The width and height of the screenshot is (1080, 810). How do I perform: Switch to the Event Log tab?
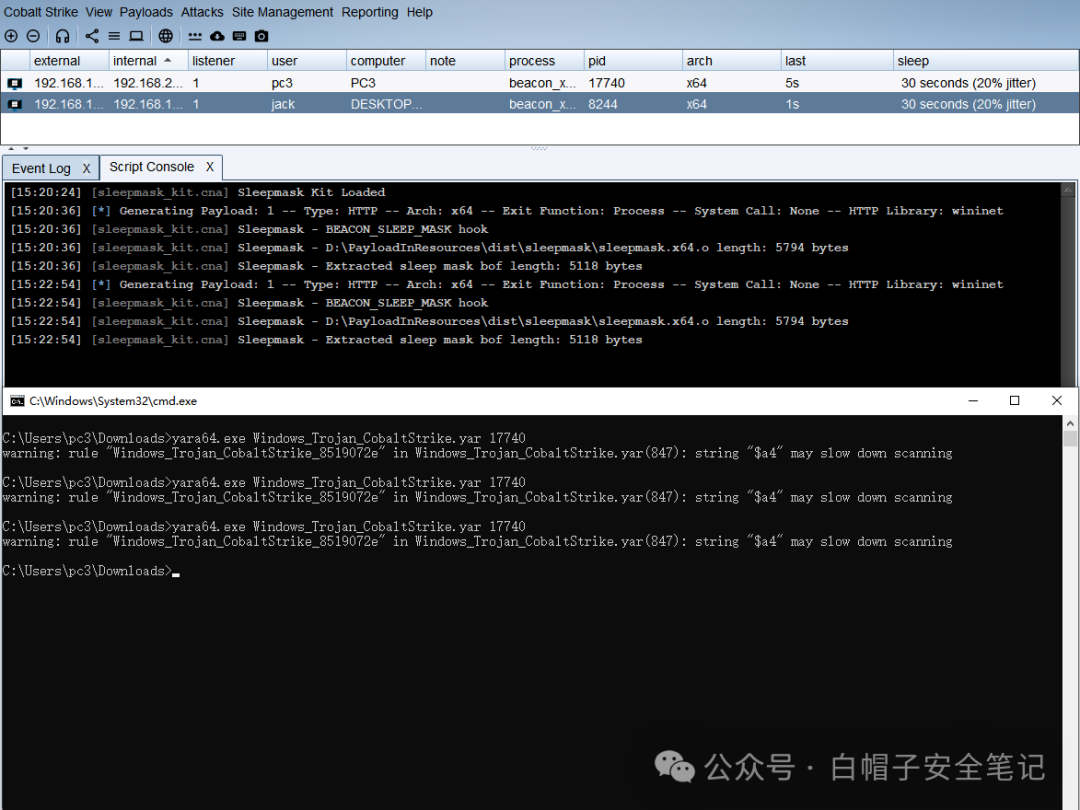point(41,168)
